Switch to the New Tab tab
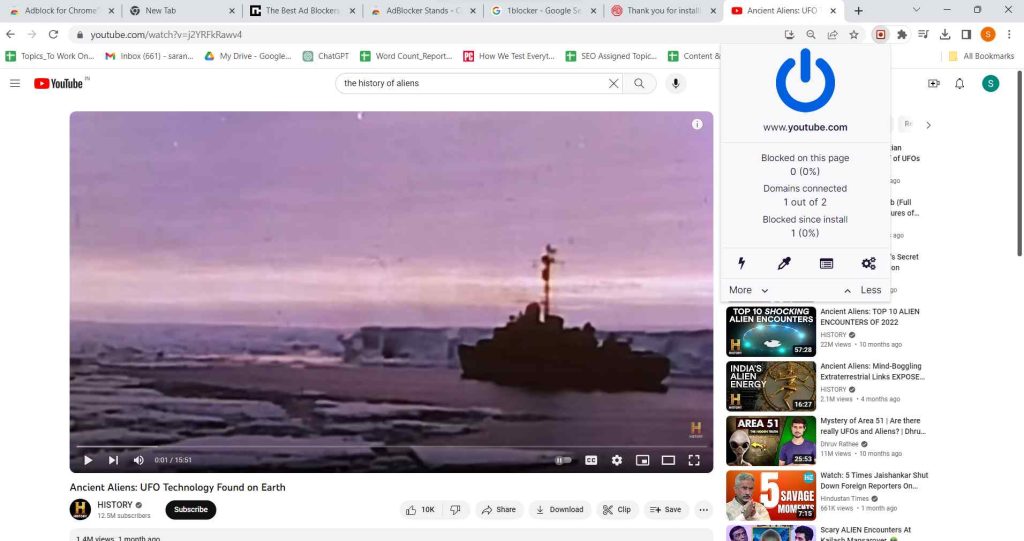This screenshot has height=541, width=1024. tap(180, 10)
